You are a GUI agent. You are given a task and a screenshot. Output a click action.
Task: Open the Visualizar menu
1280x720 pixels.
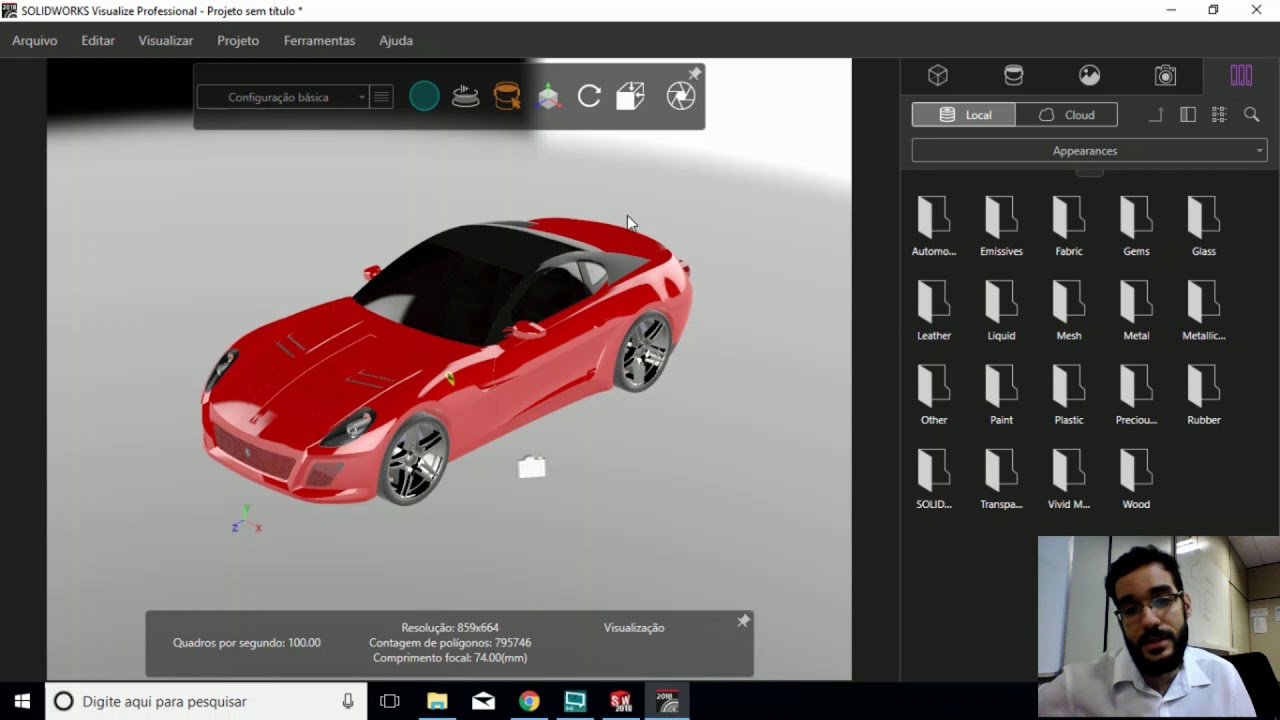pos(166,41)
